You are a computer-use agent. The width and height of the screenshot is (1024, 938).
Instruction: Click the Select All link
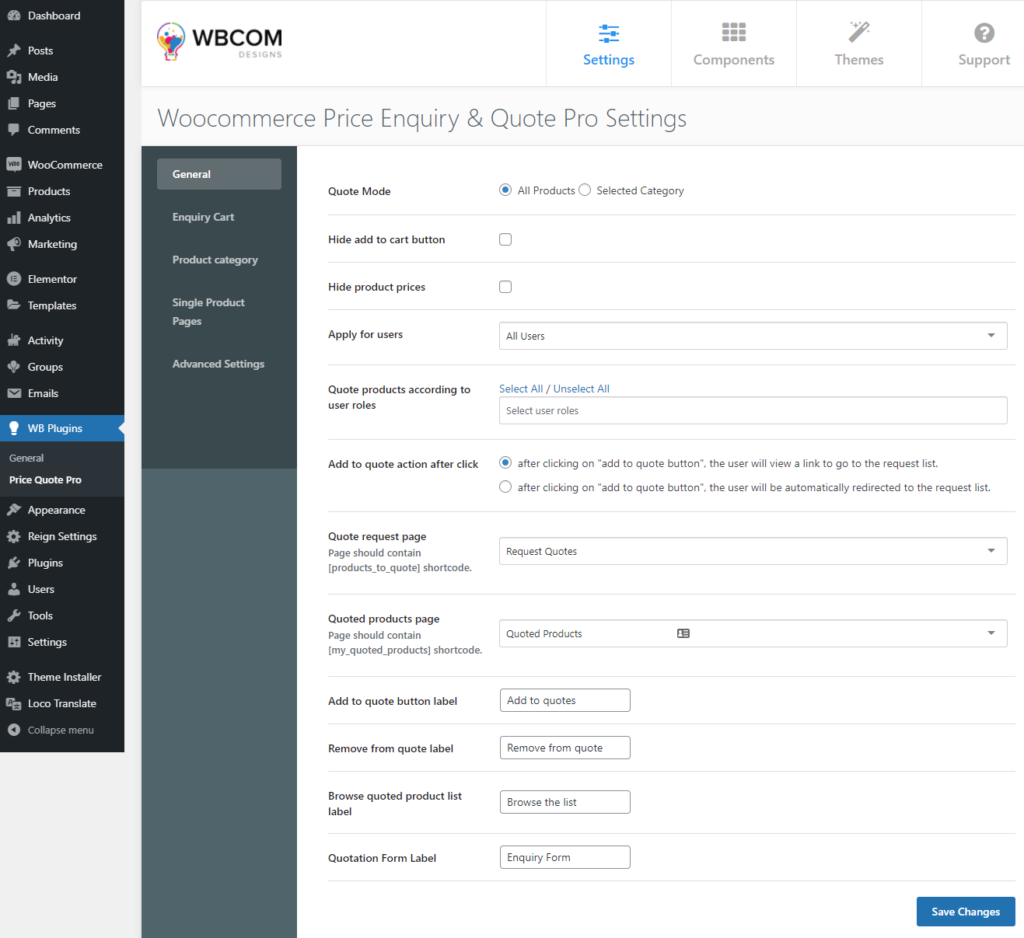click(520, 389)
